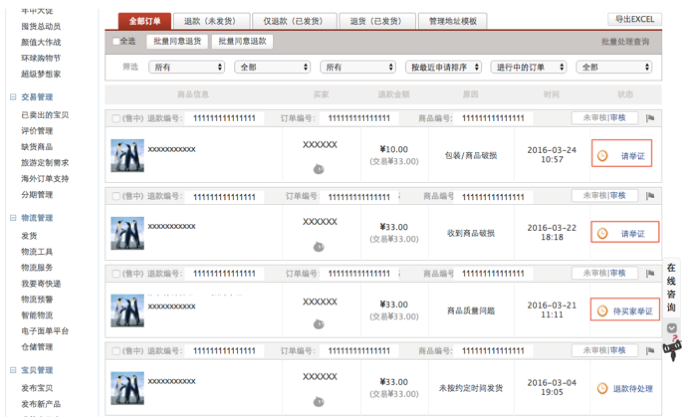
Task: Open 已卖出的宝贝 in the sidebar
Action: pos(45,115)
